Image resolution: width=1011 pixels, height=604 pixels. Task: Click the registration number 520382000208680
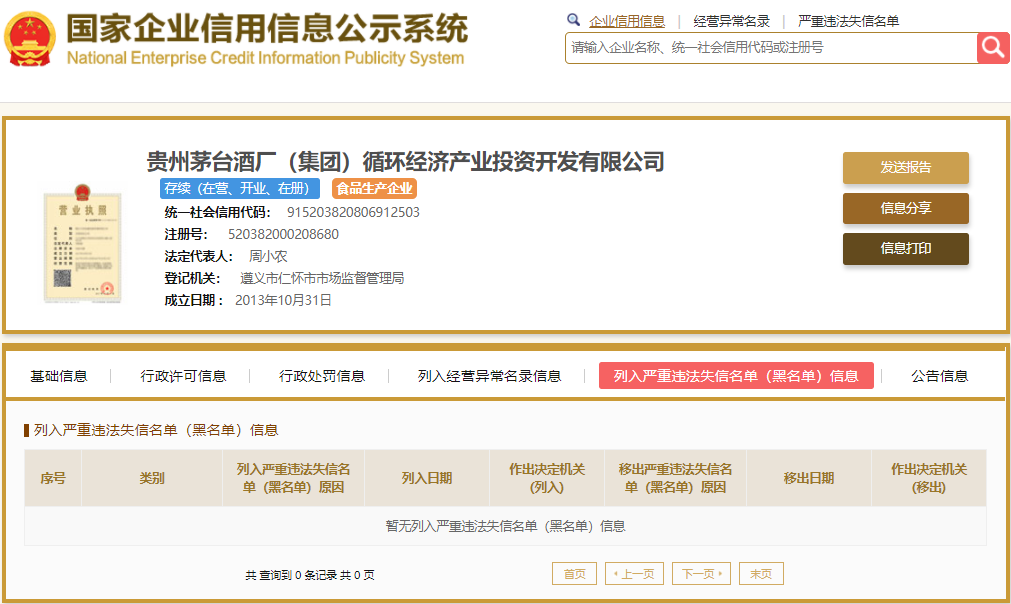click(x=283, y=235)
